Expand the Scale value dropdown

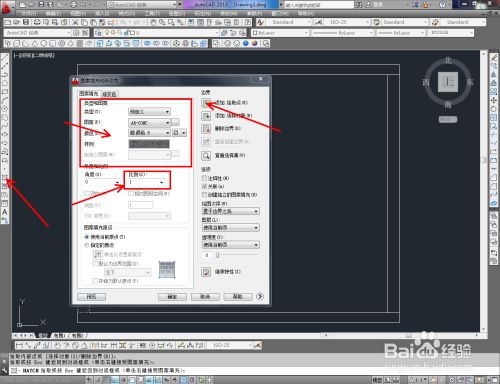coord(161,182)
